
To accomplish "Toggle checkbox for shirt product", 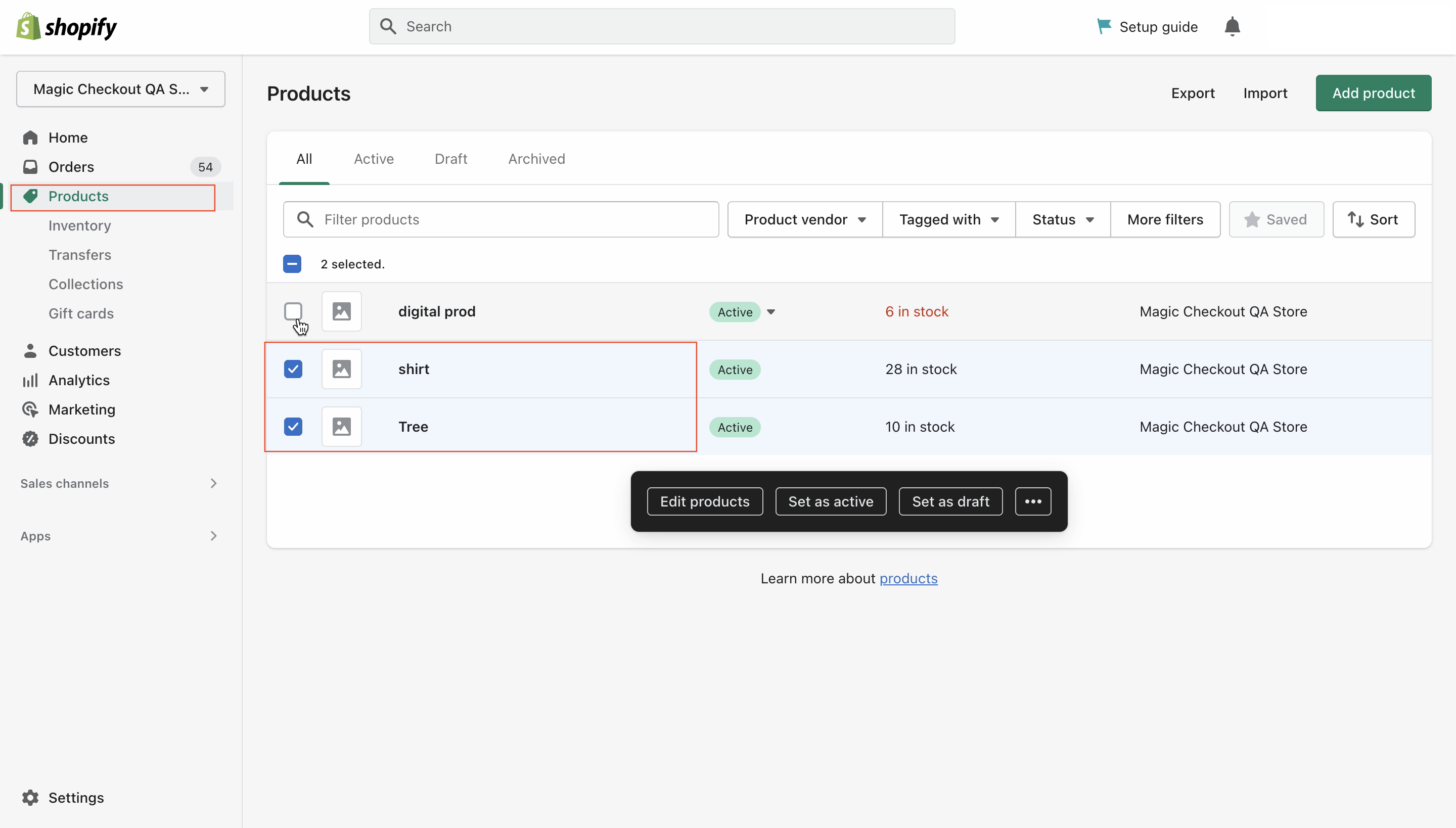I will coord(293,369).
